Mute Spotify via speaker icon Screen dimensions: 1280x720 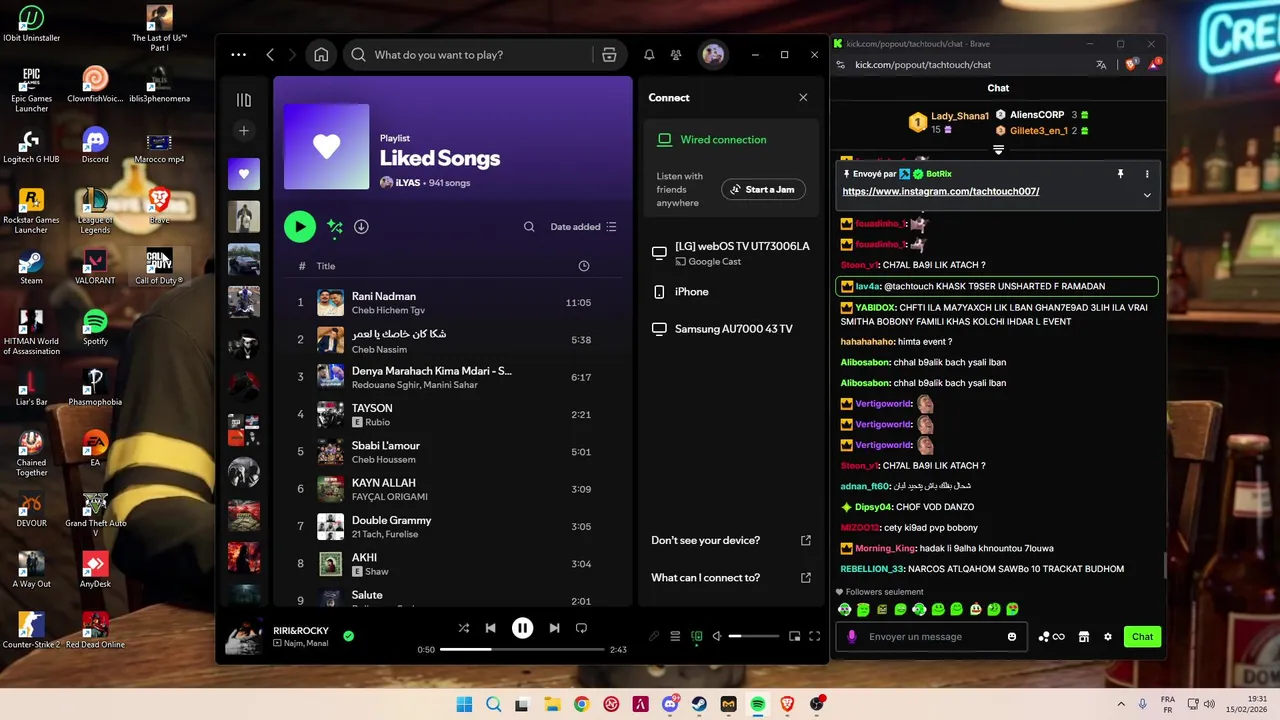click(717, 636)
